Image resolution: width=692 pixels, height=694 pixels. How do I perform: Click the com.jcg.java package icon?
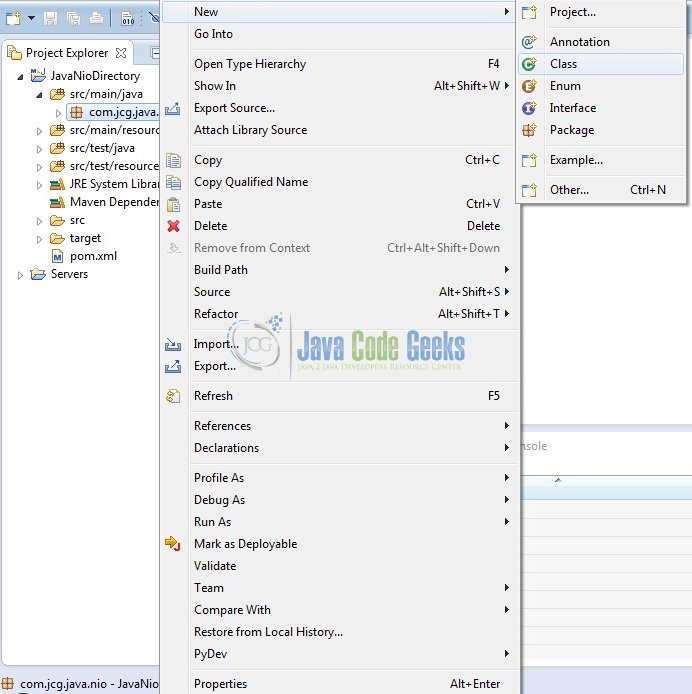tap(76, 112)
